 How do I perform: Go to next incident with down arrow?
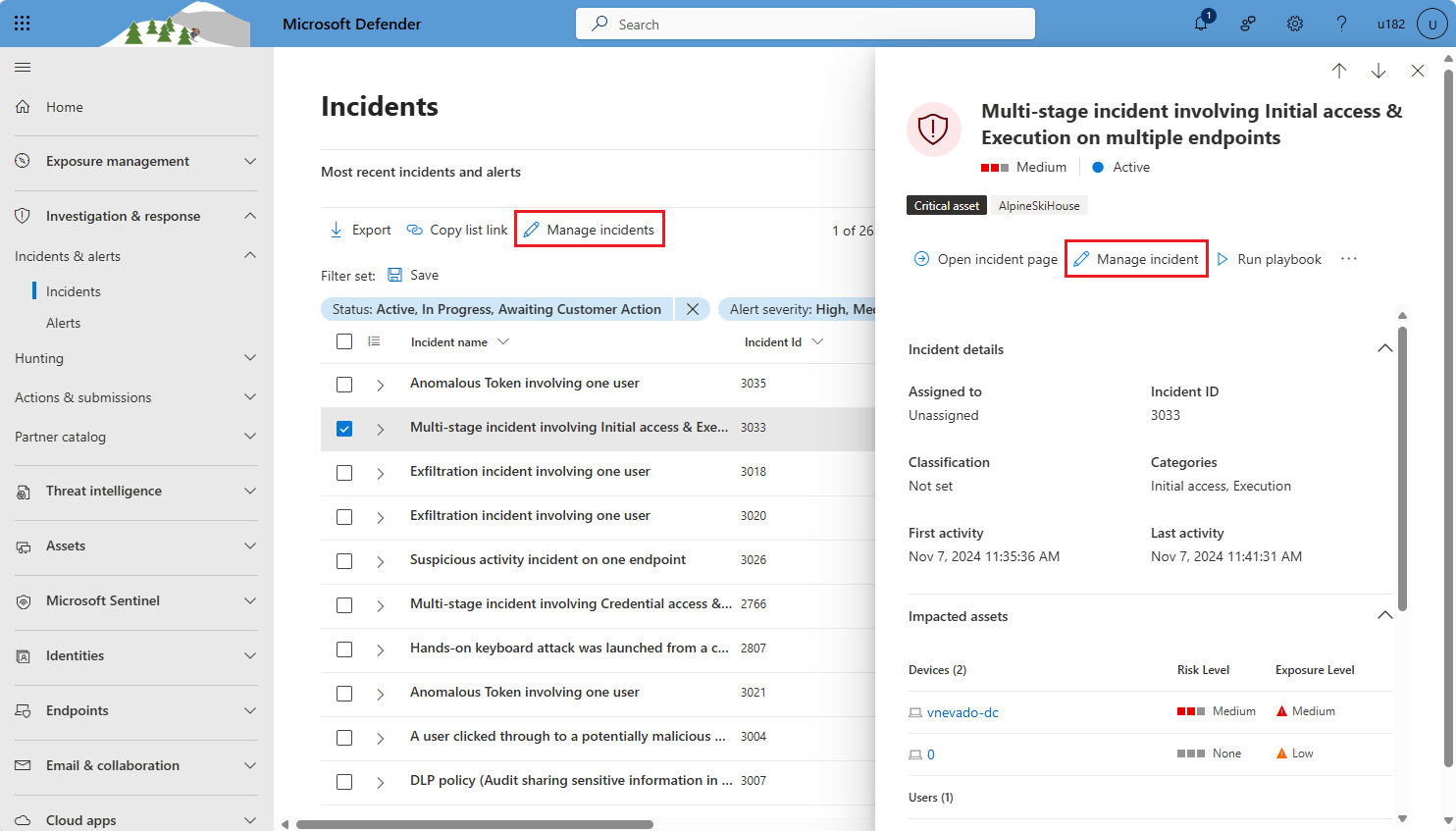pos(1378,71)
